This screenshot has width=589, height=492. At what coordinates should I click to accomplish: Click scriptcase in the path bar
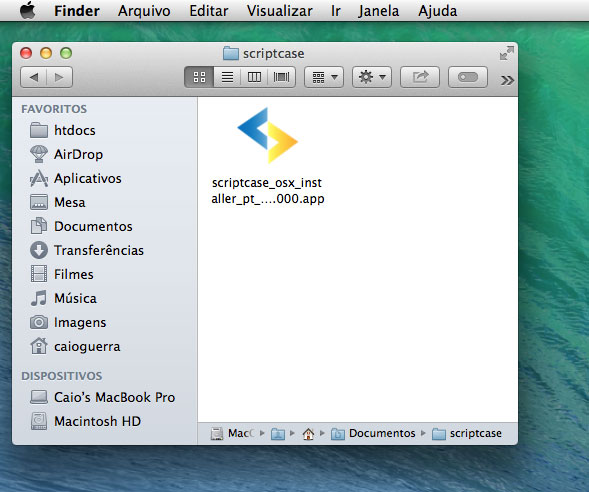[467, 434]
